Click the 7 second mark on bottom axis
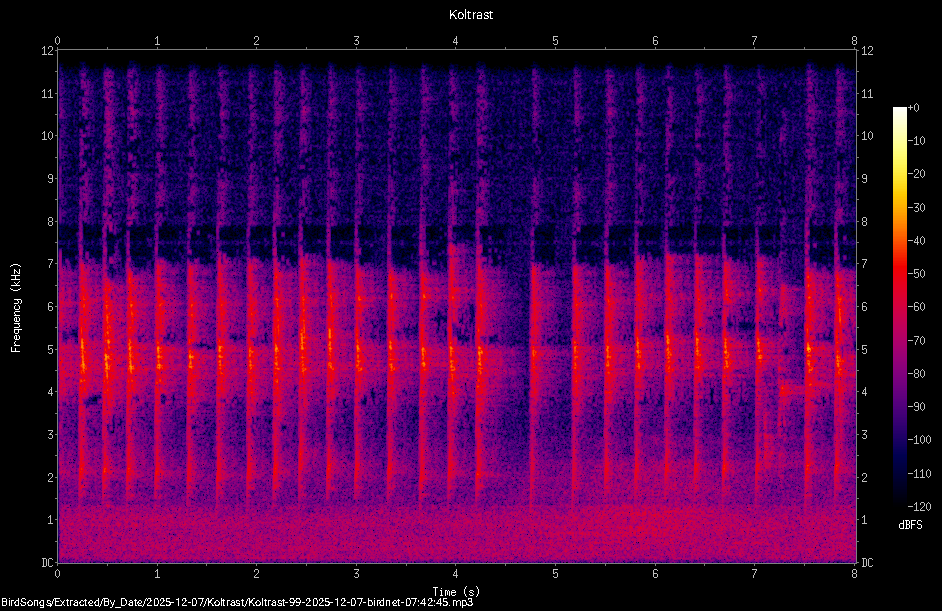The image size is (942, 611). (755, 574)
